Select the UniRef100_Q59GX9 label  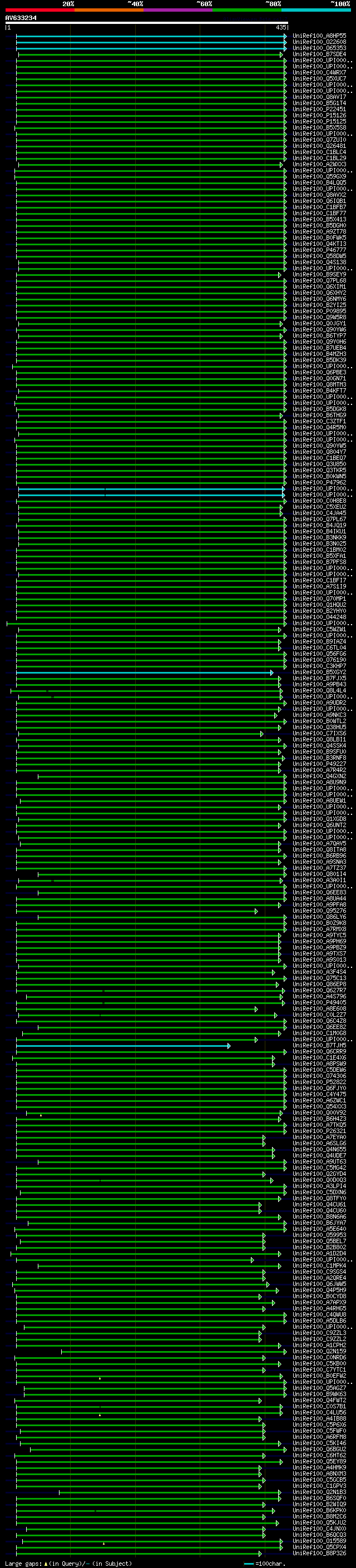(x=319, y=176)
